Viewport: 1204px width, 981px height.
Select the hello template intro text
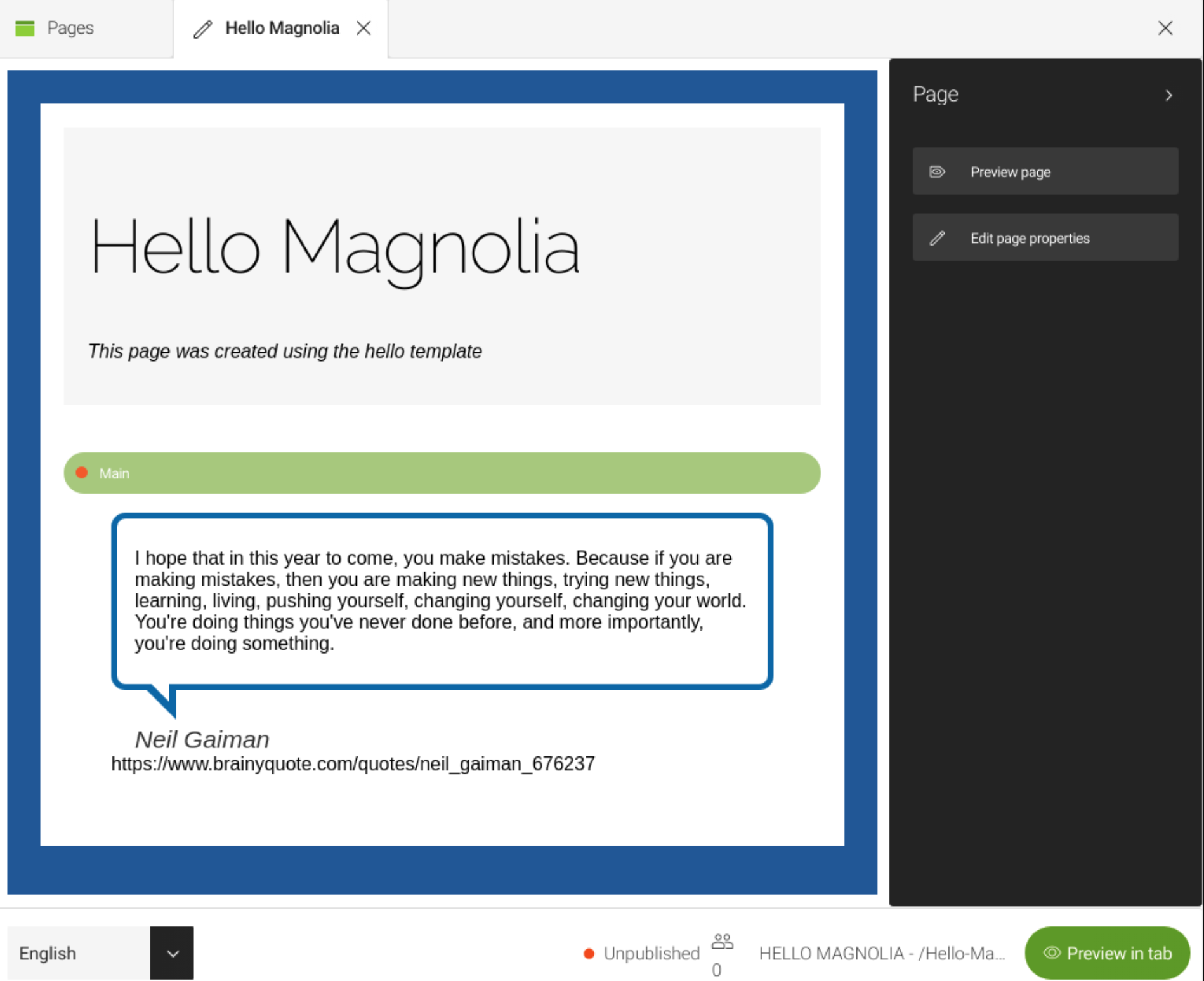(x=285, y=351)
